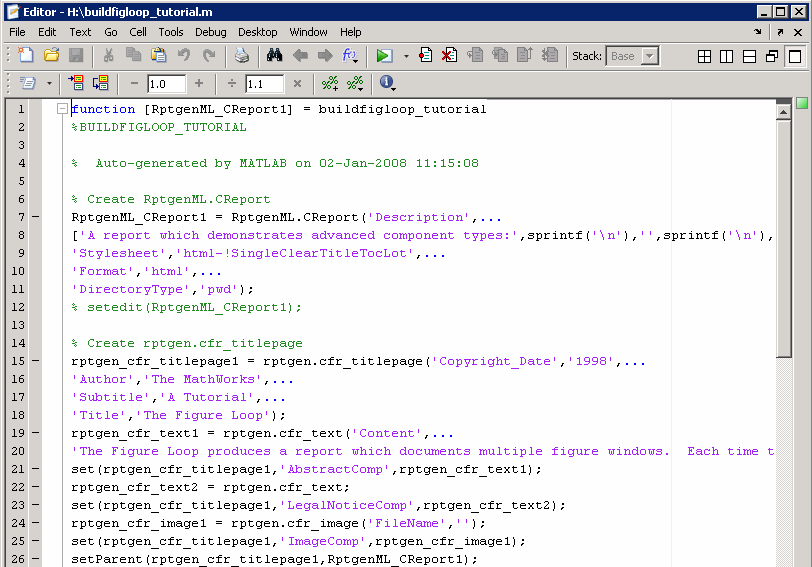The image size is (812, 567).
Task: Toggle the split top/bottom tile layout
Action: coord(749,57)
